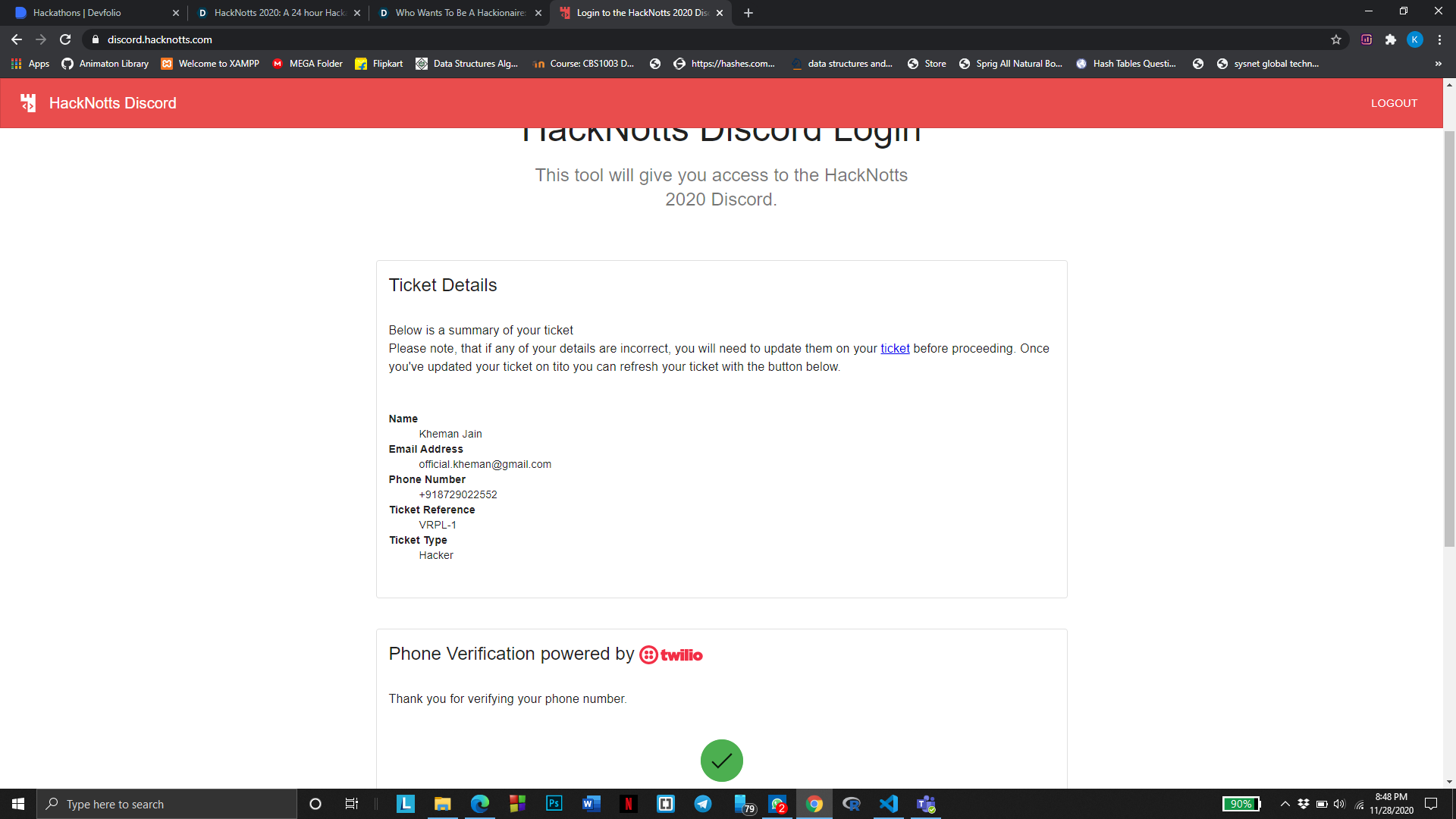Switch to the Hackathons Devfolio tab
Screen dimensions: 1456x819
83,13
